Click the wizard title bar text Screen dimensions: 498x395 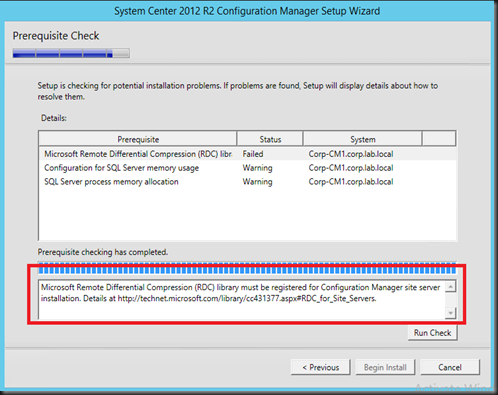[247, 11]
